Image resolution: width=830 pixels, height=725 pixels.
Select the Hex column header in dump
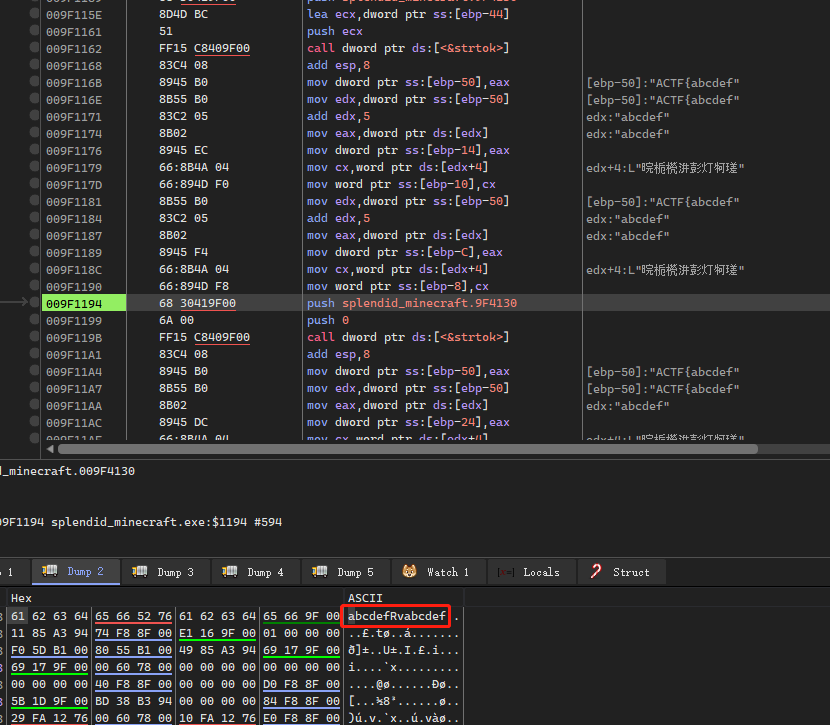[x=21, y=598]
